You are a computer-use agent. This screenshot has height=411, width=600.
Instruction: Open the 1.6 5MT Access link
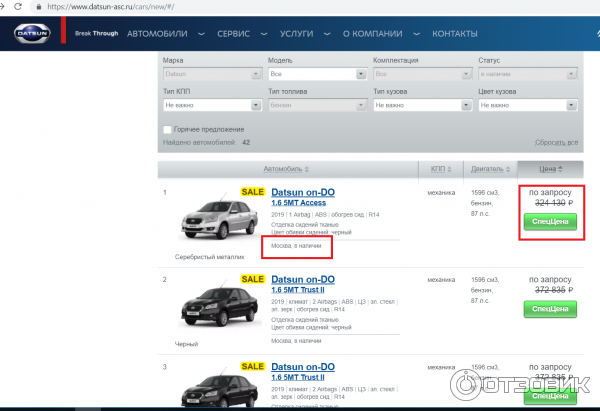tap(300, 204)
